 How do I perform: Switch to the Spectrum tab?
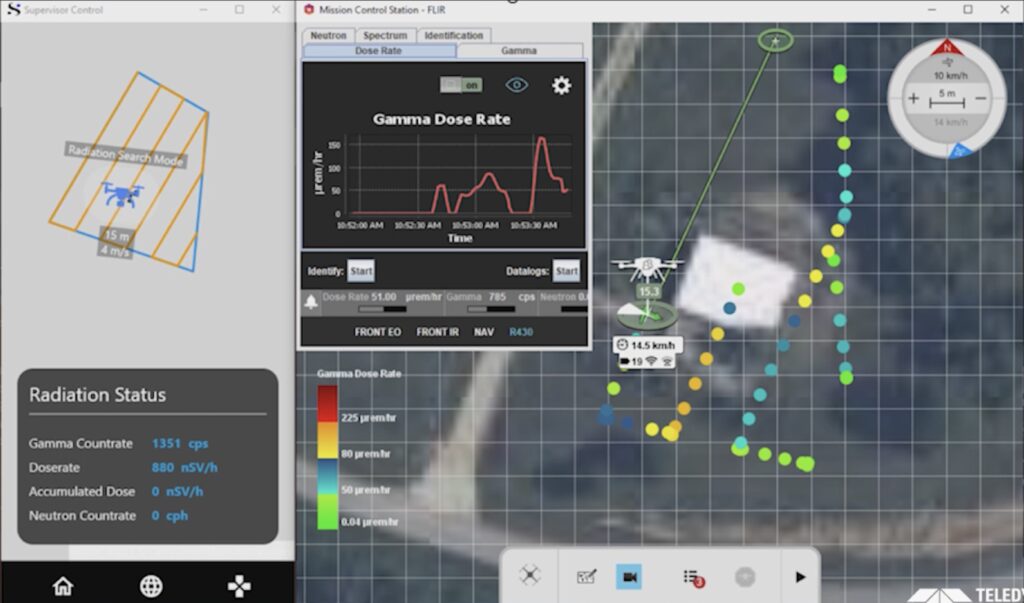(385, 35)
